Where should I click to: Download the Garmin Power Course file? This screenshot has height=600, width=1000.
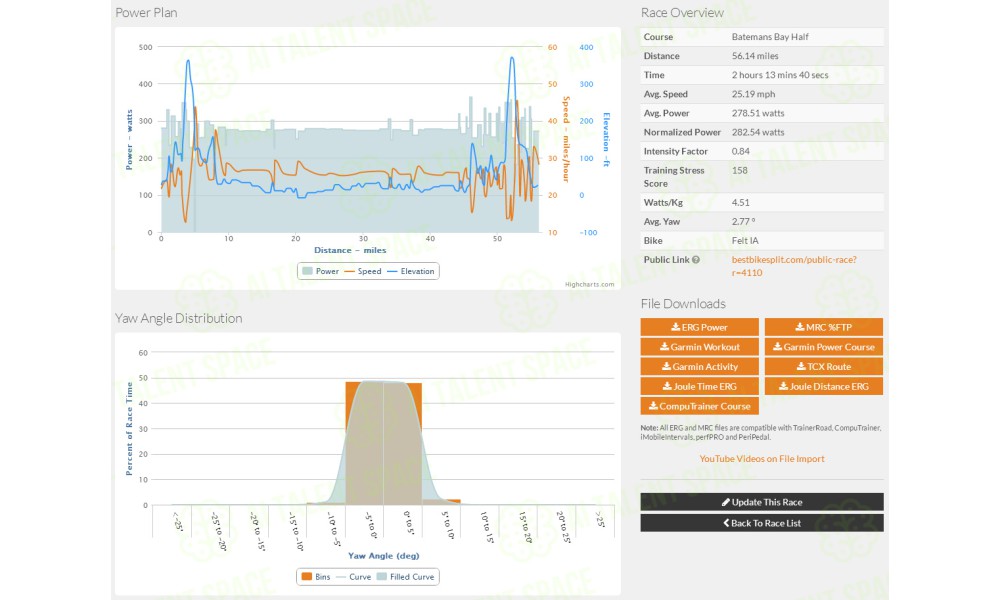point(824,347)
